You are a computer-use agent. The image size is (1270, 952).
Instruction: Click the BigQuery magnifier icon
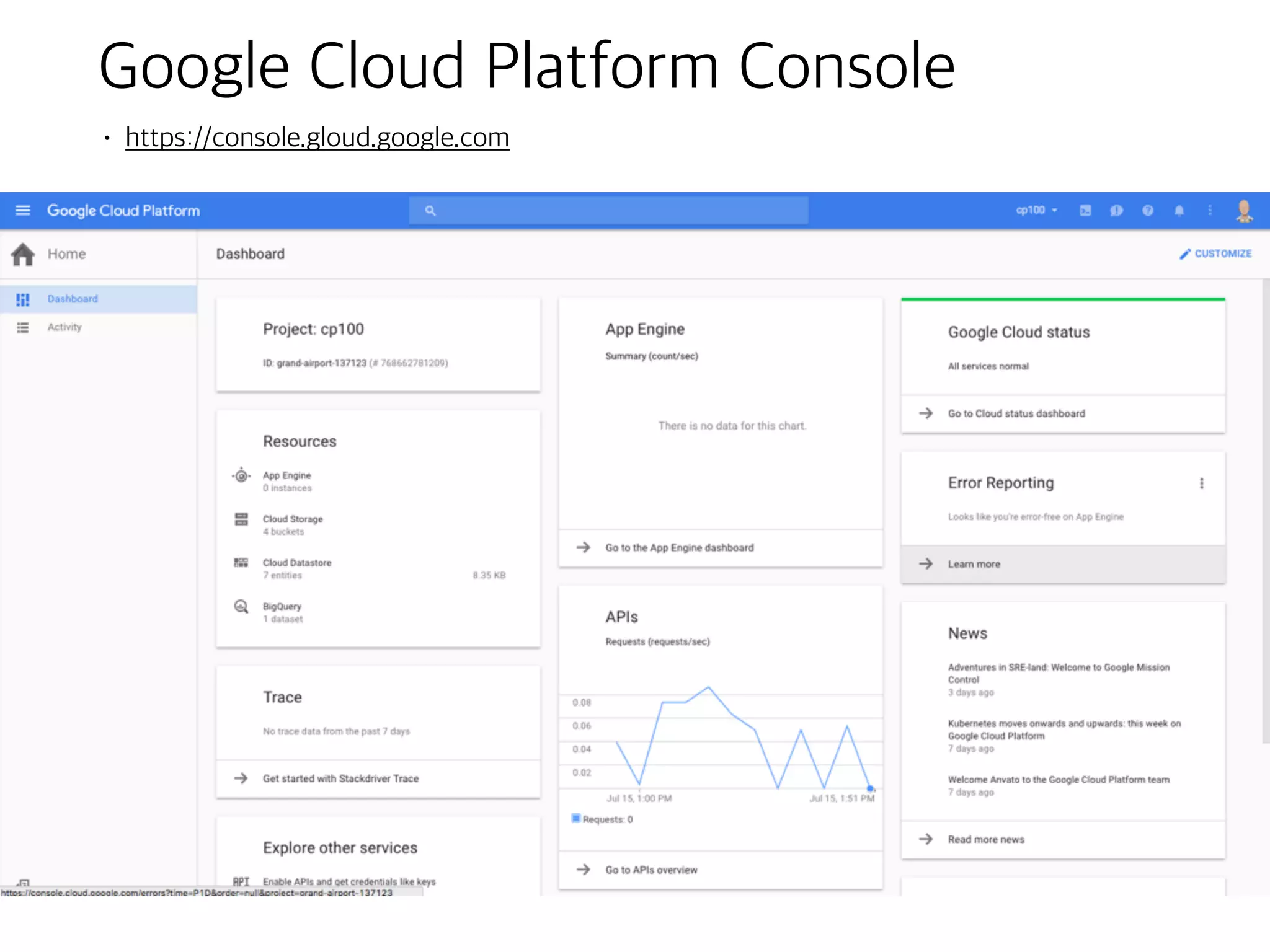pyautogui.click(x=241, y=606)
